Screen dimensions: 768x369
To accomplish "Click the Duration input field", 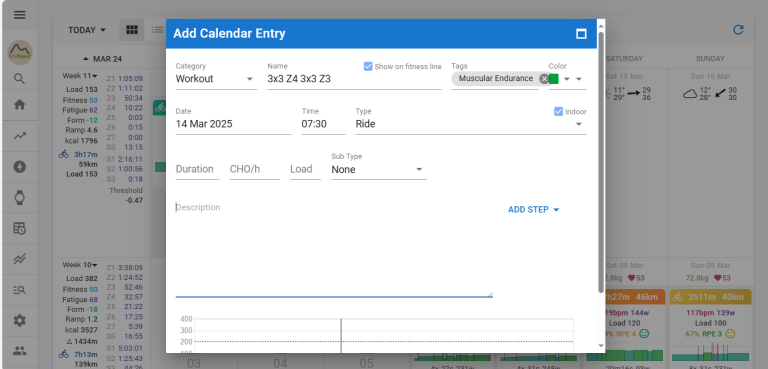I will (197, 170).
